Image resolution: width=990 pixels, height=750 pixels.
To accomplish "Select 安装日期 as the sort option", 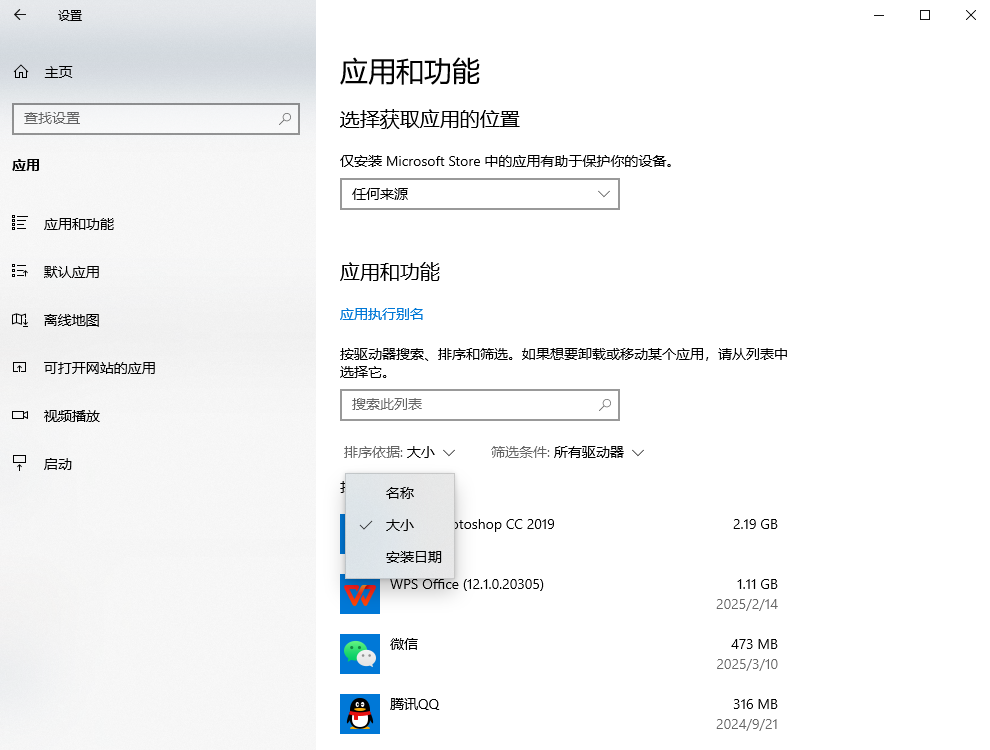I will (x=415, y=557).
